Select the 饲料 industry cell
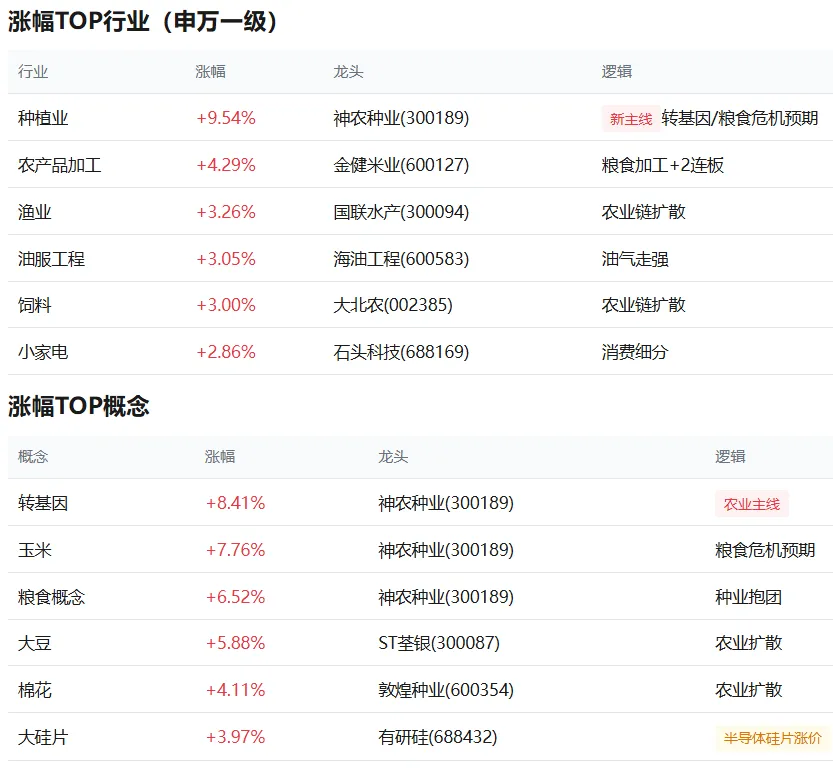The image size is (833, 768). click(35, 305)
